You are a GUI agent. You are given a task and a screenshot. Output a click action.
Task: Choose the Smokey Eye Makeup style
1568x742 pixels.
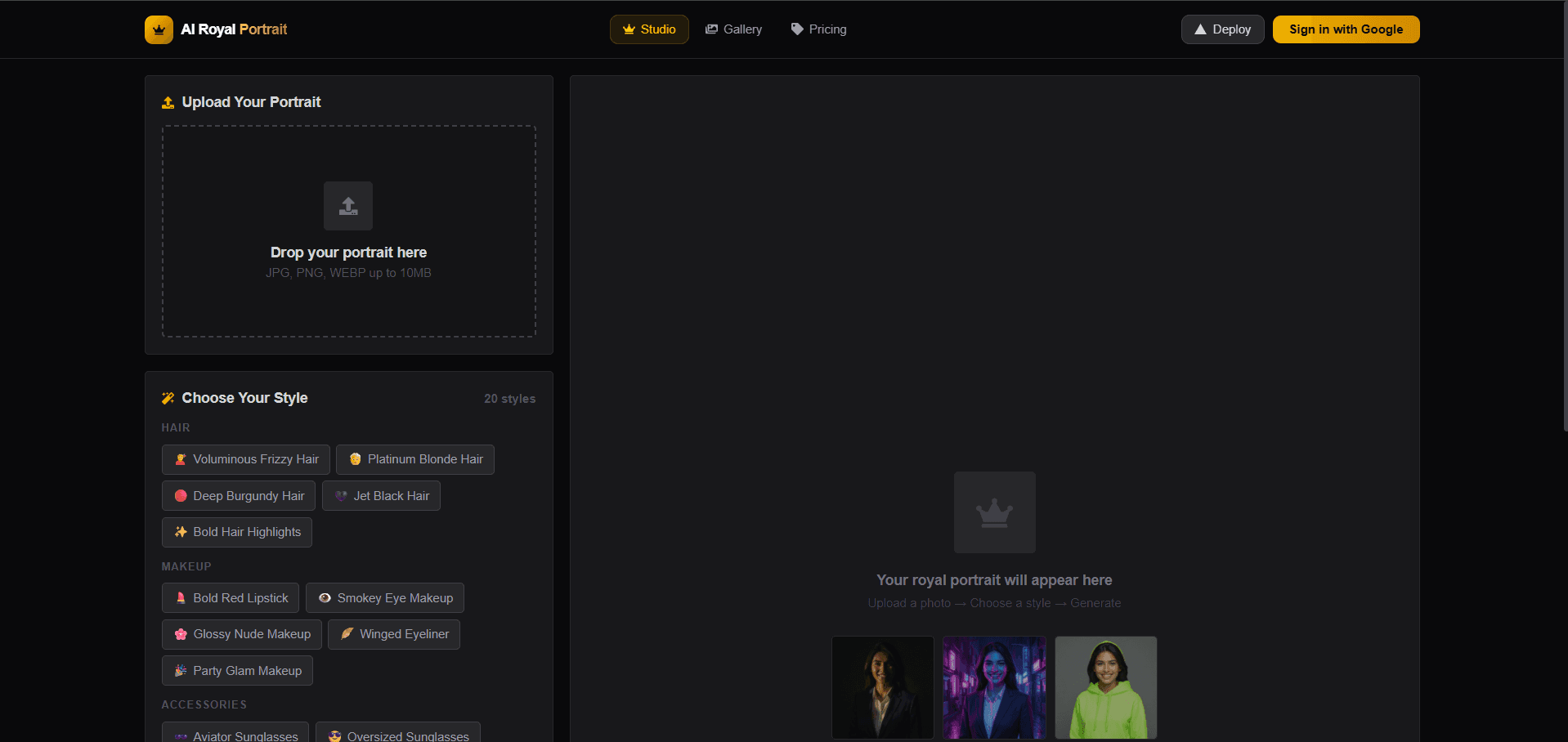click(x=385, y=598)
